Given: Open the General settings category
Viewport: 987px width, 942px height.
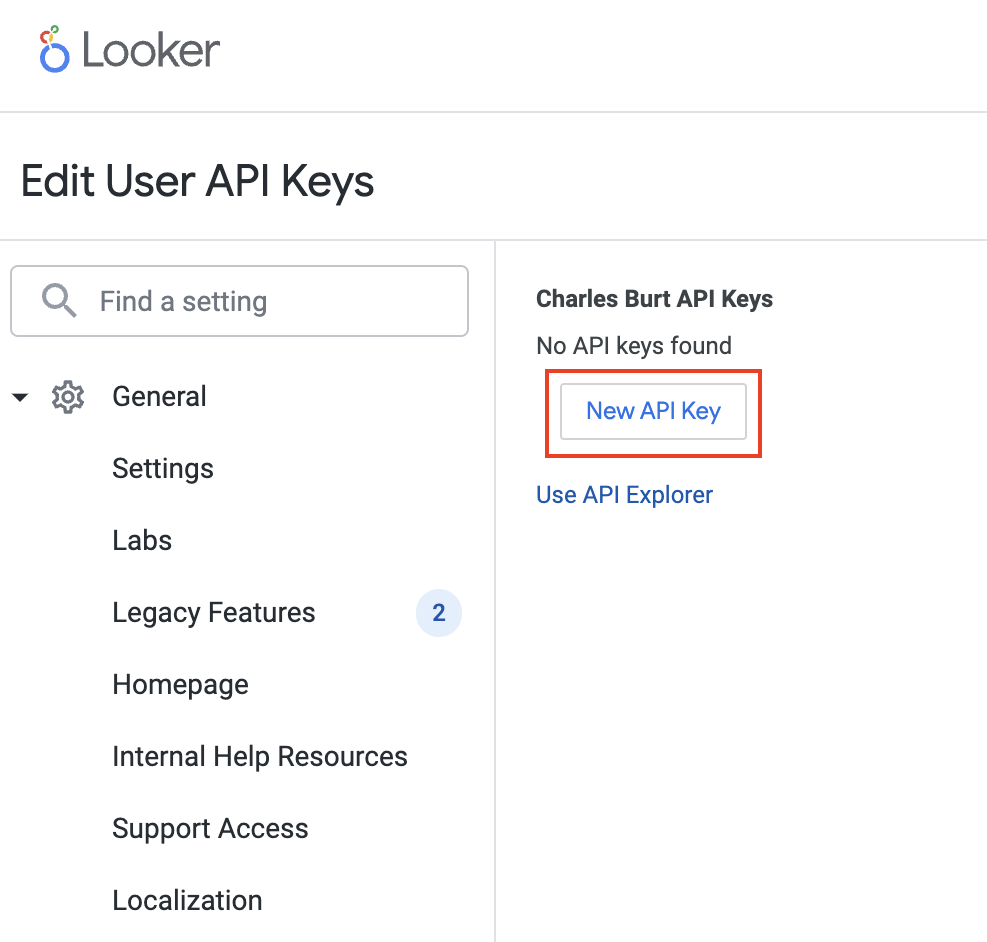Looking at the screenshot, I should (x=159, y=397).
